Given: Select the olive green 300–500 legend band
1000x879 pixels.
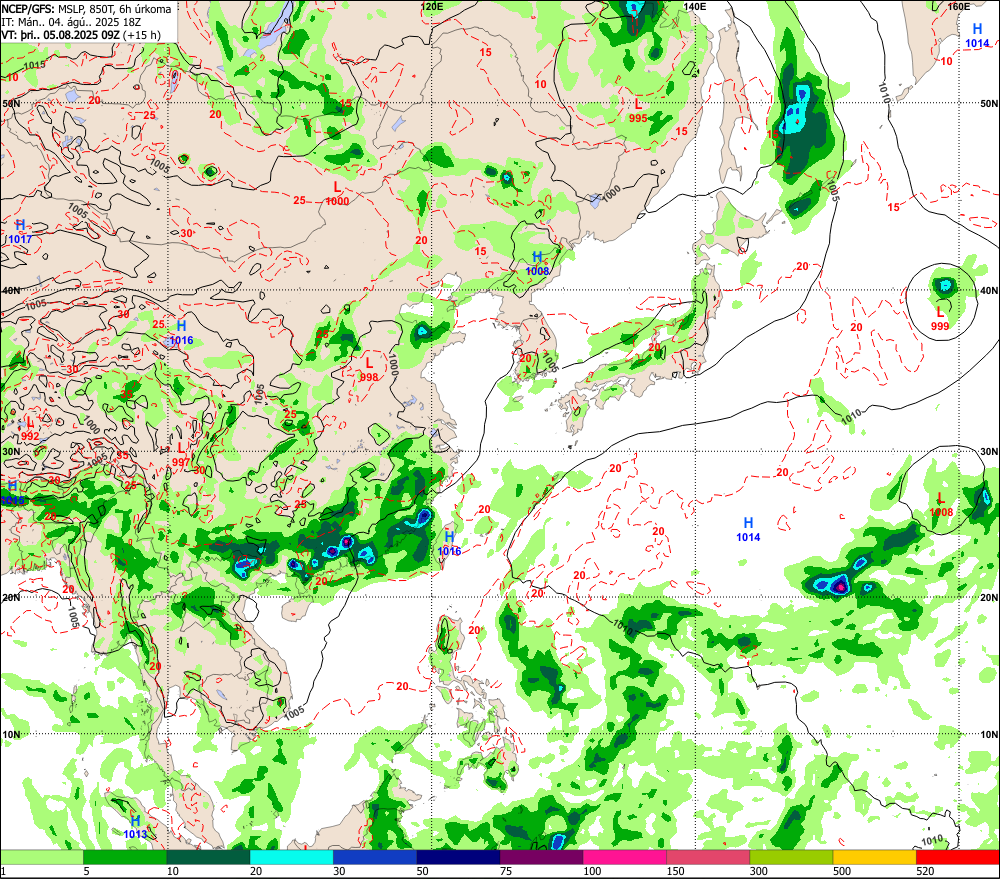Looking at the screenshot, I should (x=791, y=857).
